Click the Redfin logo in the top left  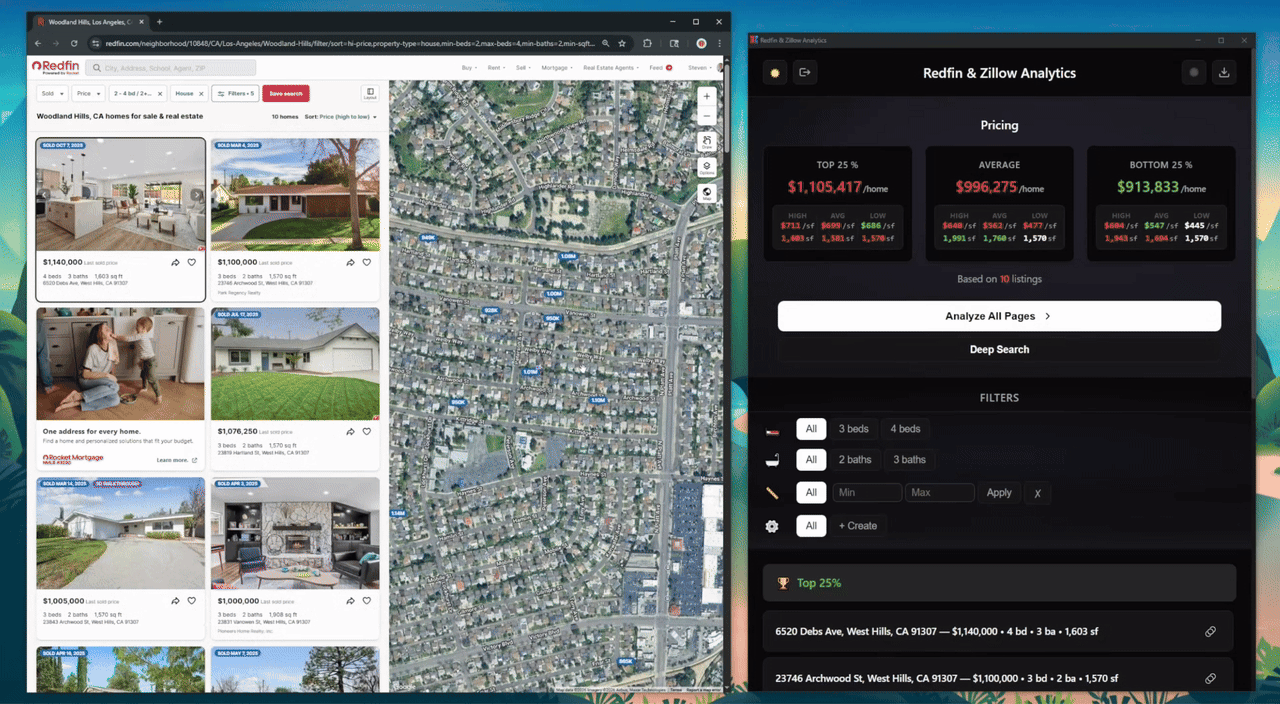click(x=55, y=67)
